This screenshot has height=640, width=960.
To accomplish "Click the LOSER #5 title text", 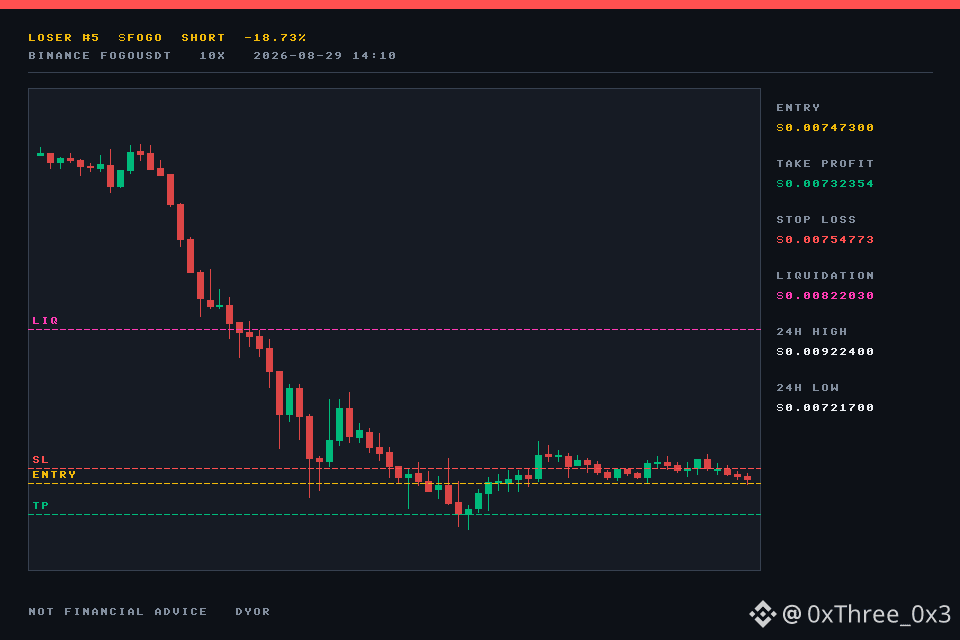I will [64, 38].
